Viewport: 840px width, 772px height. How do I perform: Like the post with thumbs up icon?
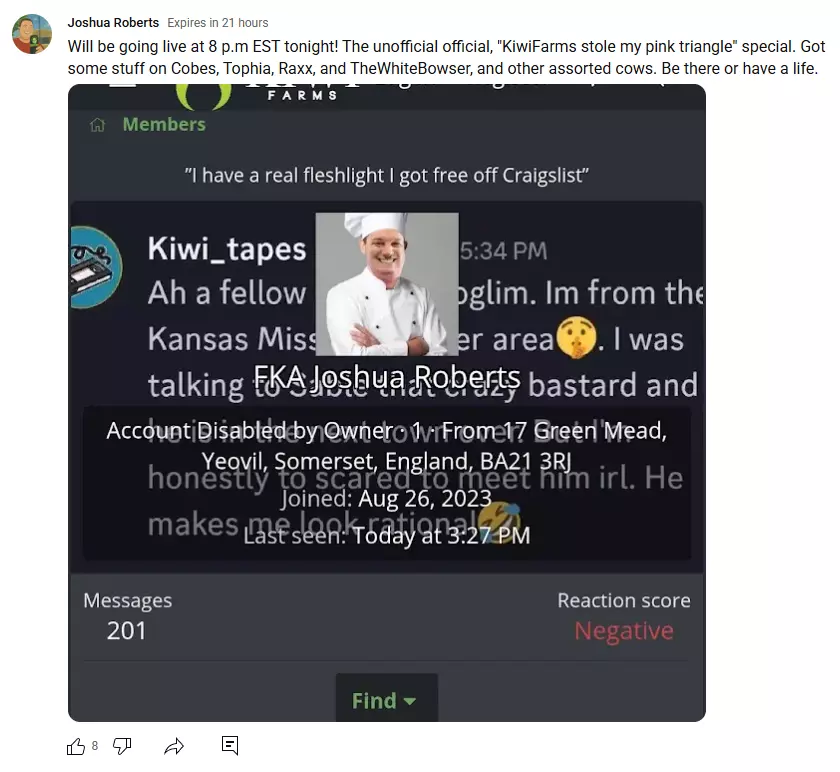76,746
